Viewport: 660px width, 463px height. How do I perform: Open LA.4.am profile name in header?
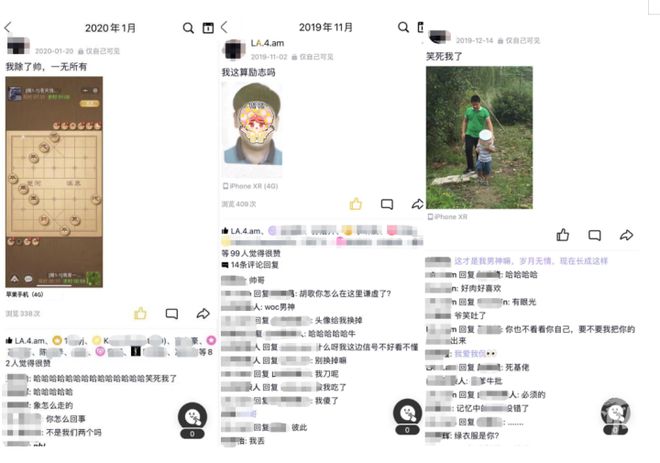click(x=267, y=43)
